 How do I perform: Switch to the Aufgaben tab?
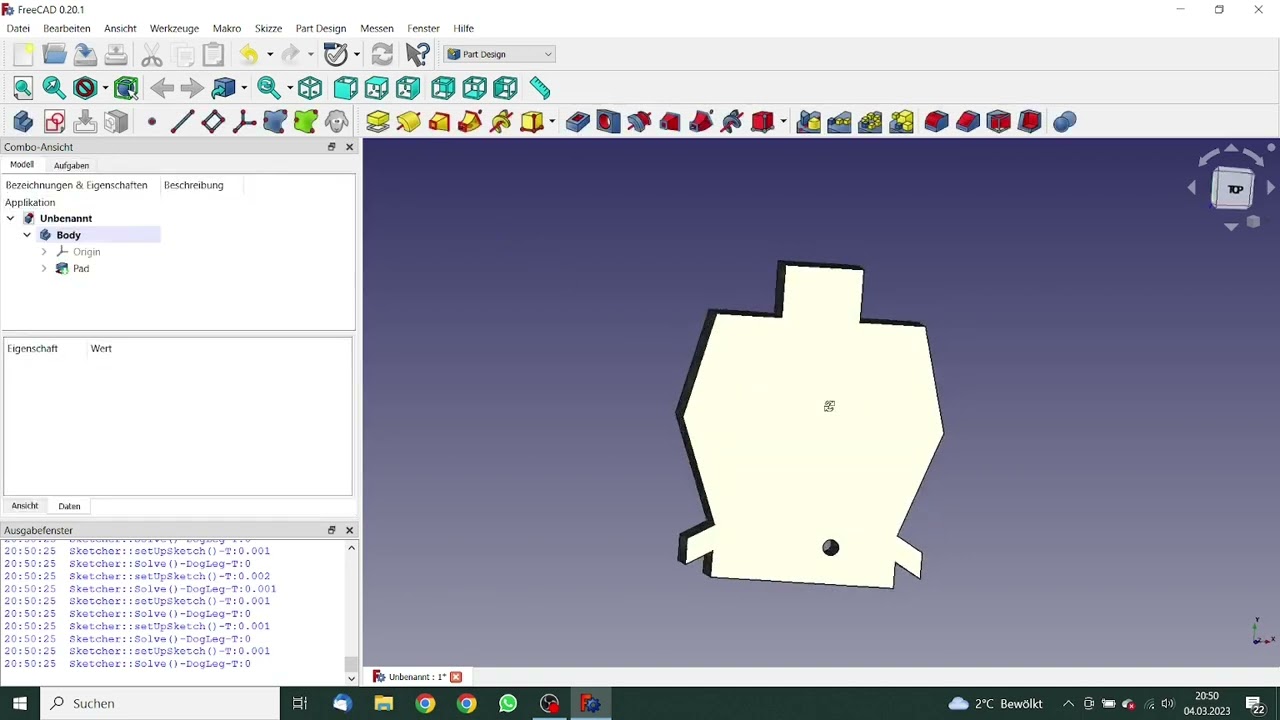[71, 165]
